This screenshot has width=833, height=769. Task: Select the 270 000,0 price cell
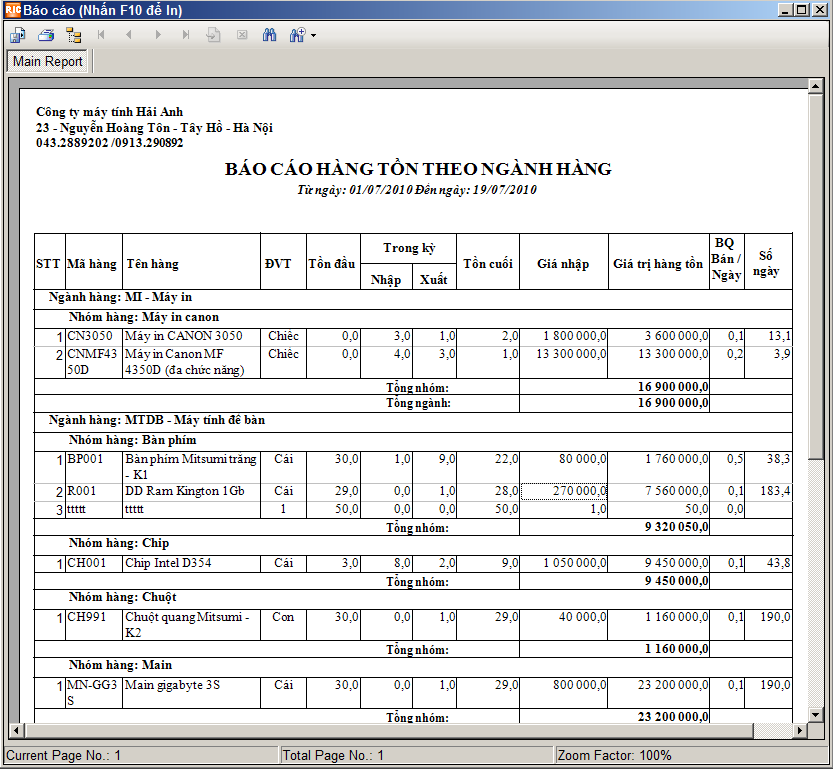click(x=564, y=491)
